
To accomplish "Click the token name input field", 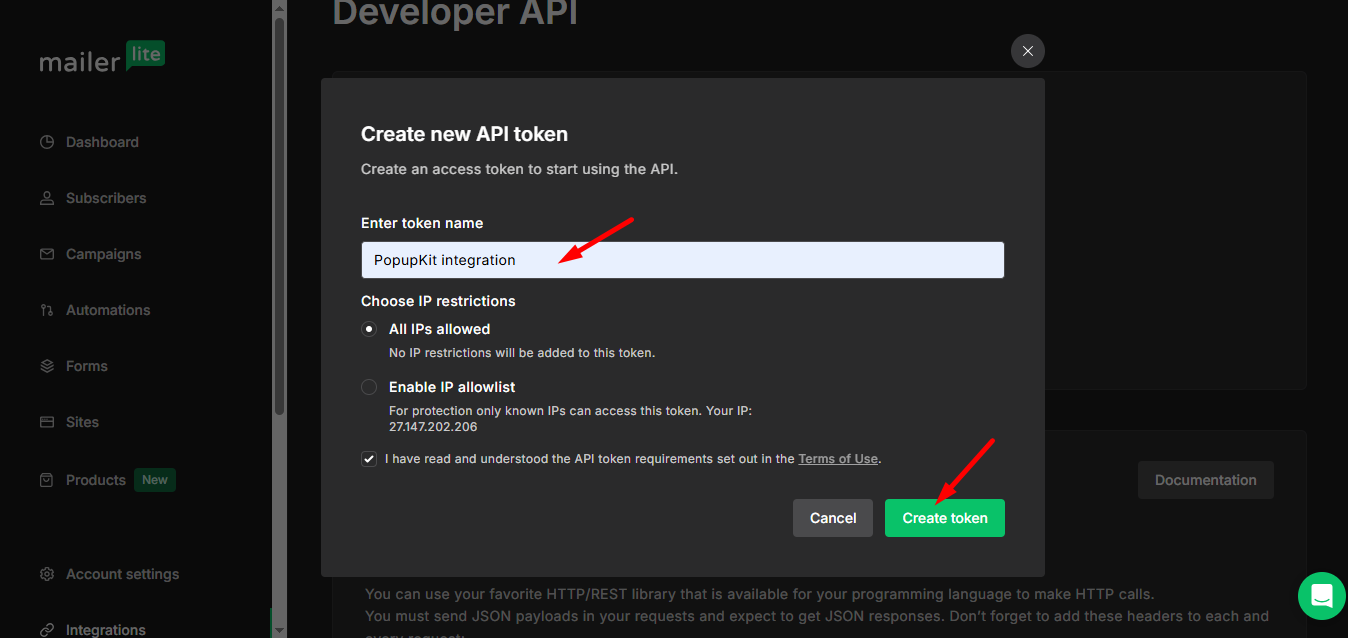I will [x=682, y=260].
